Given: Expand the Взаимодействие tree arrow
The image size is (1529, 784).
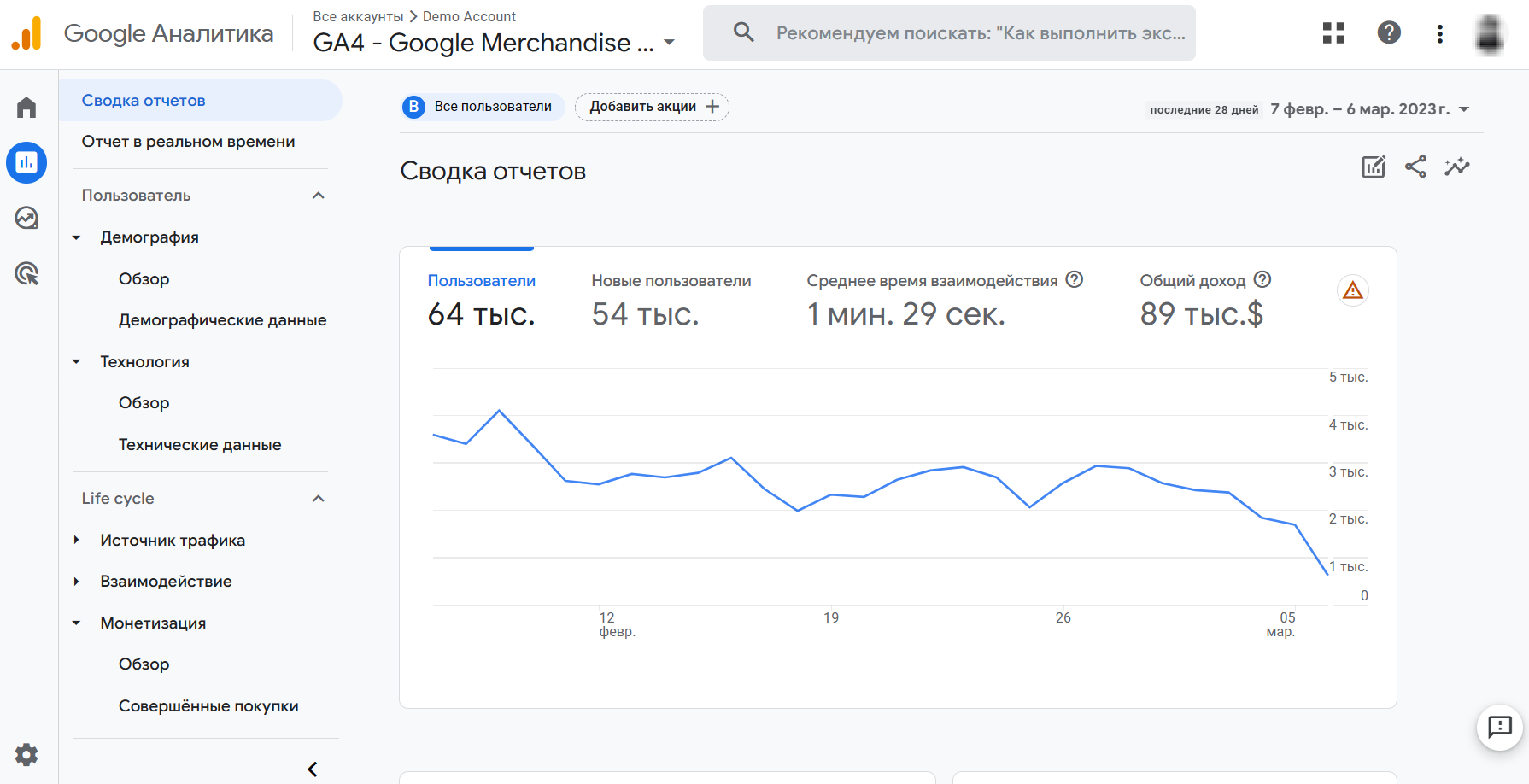Looking at the screenshot, I should click(x=76, y=582).
